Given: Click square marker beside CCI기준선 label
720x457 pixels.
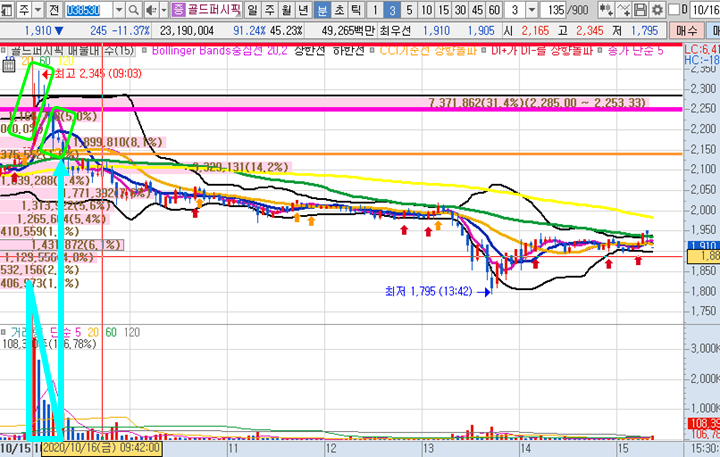Looking at the screenshot, I should (372, 50).
